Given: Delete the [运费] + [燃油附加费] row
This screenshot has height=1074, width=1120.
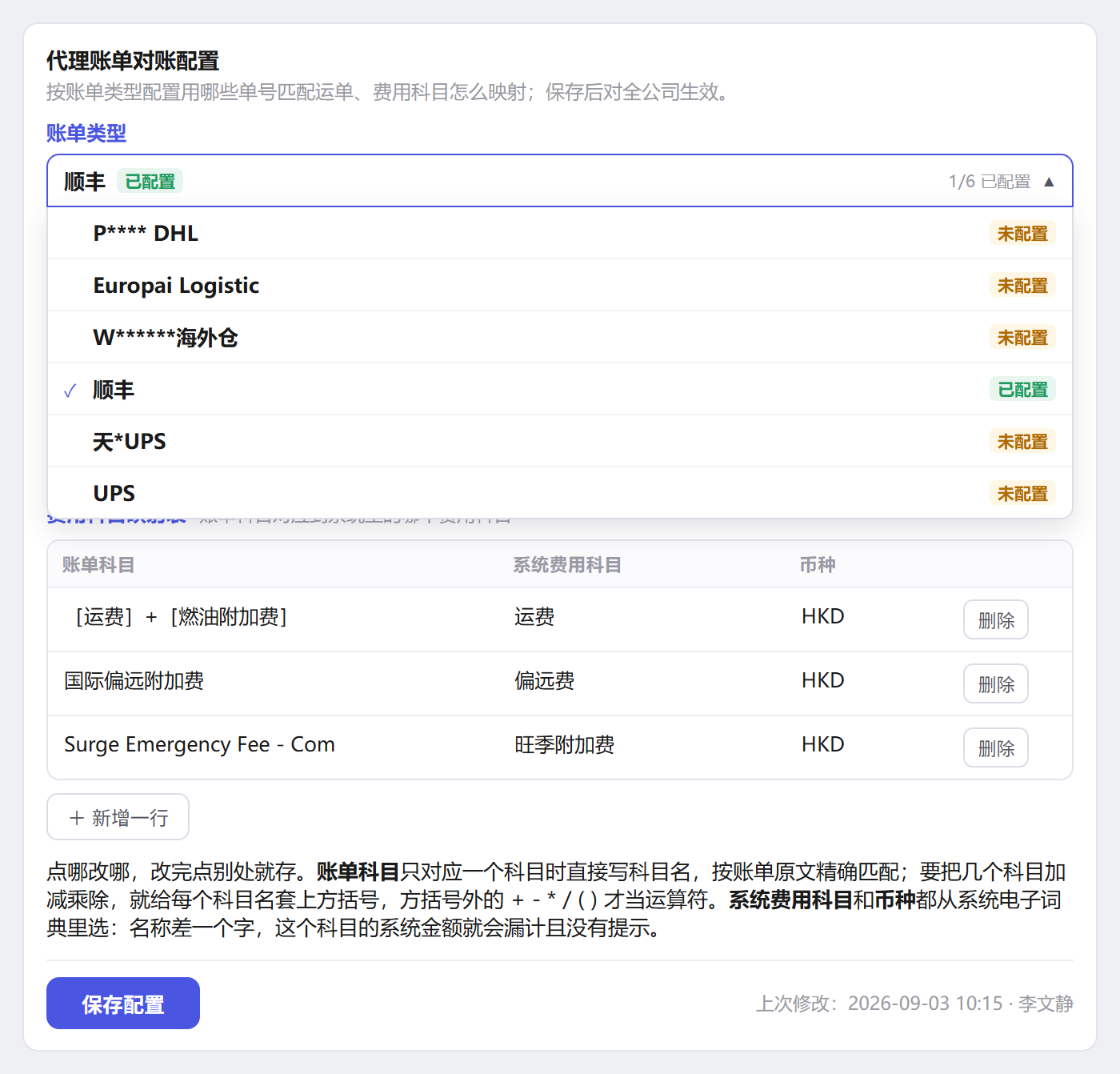Looking at the screenshot, I should click(996, 619).
